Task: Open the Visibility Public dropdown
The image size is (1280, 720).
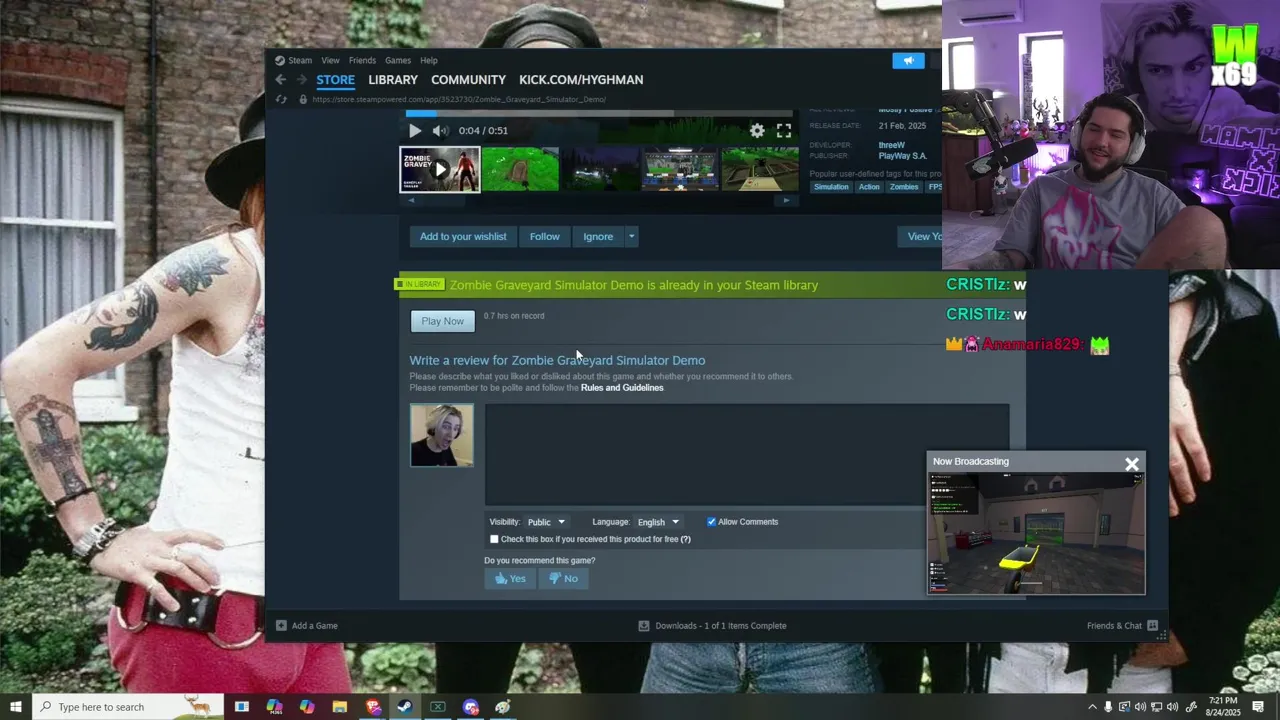Action: pyautogui.click(x=546, y=522)
